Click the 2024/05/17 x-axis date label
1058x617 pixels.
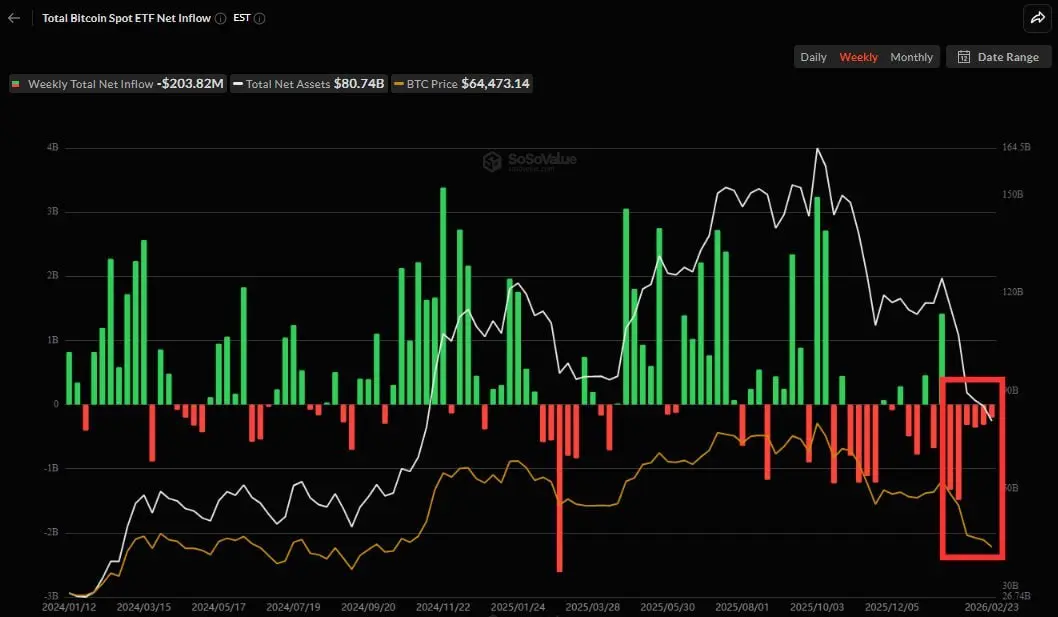[219, 607]
